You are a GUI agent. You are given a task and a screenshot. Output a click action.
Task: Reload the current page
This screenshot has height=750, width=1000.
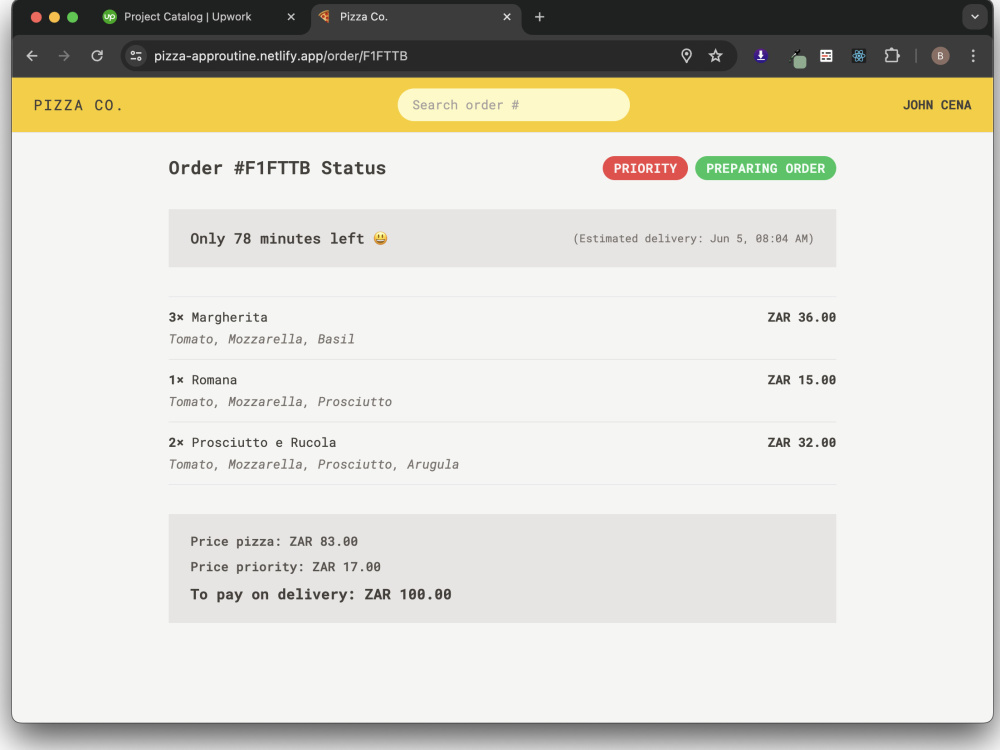(97, 56)
